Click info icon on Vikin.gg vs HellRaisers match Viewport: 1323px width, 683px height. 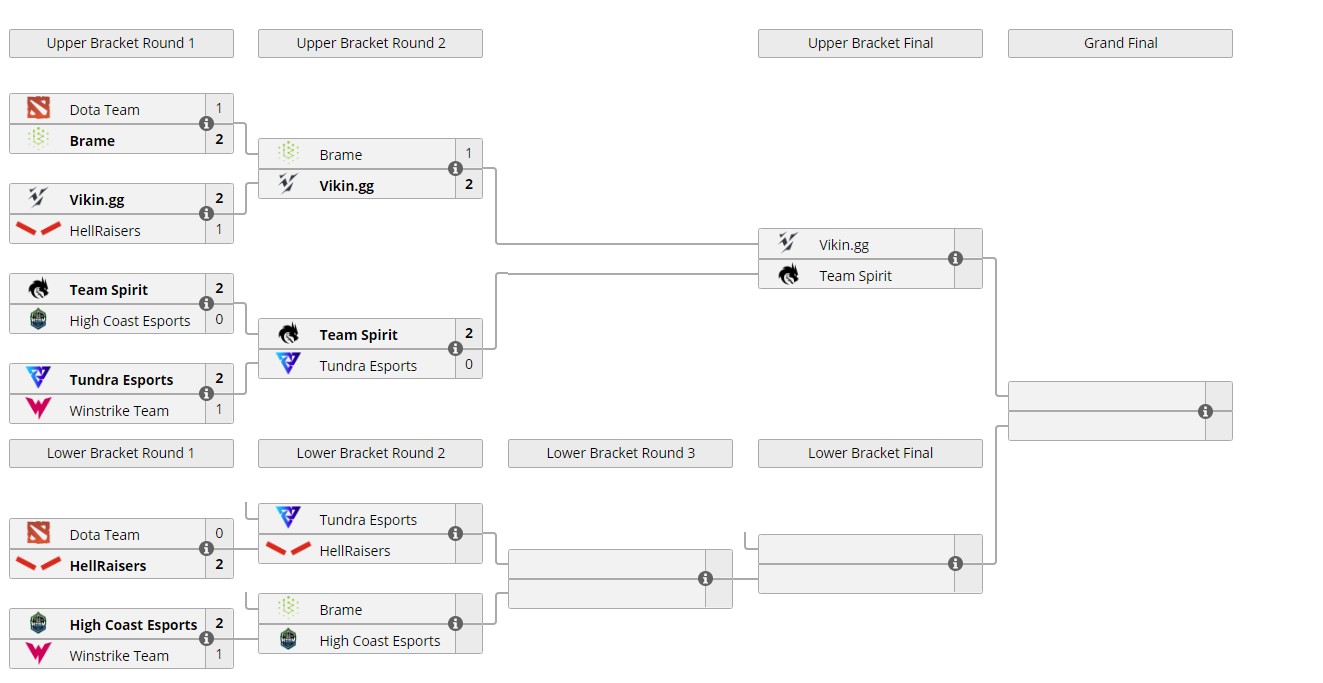pyautogui.click(x=206, y=214)
